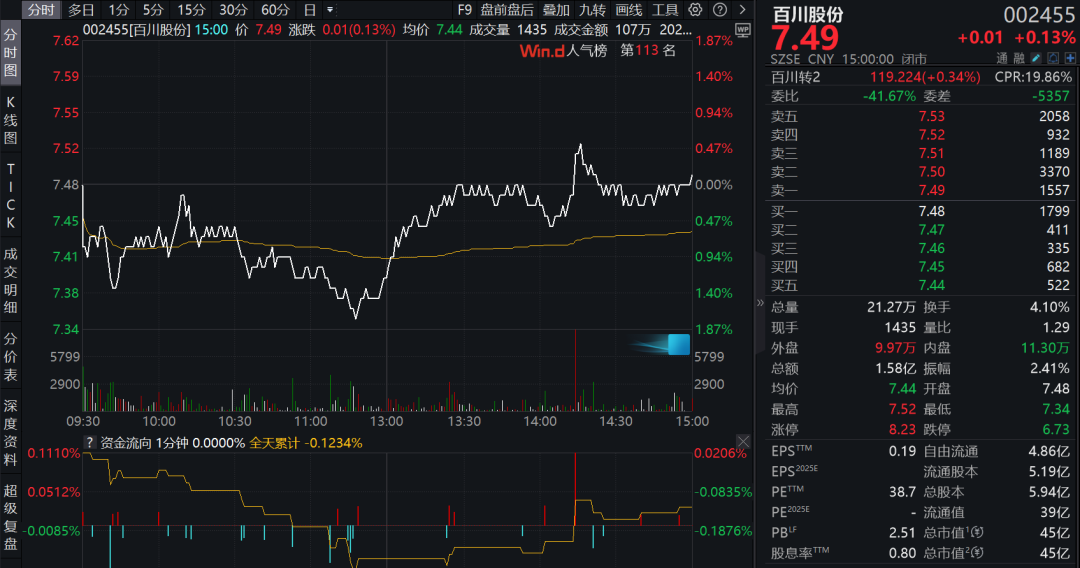Select the 1分 period
The width and height of the screenshot is (1080, 568).
click(118, 10)
